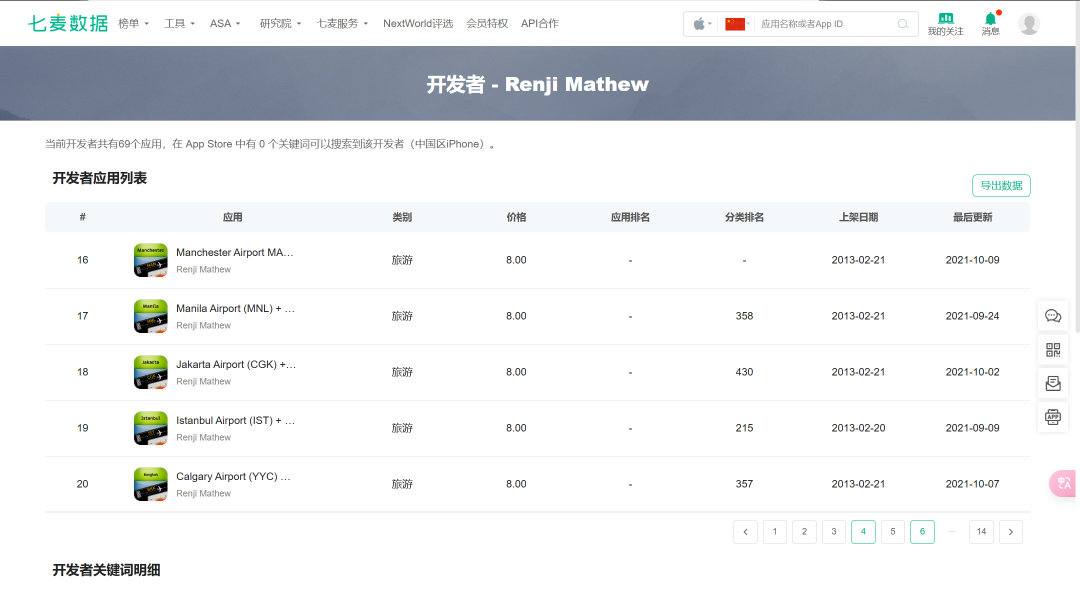Viewport: 1080px width, 594px height.
Task: Select pagination page 3
Action: coord(834,531)
